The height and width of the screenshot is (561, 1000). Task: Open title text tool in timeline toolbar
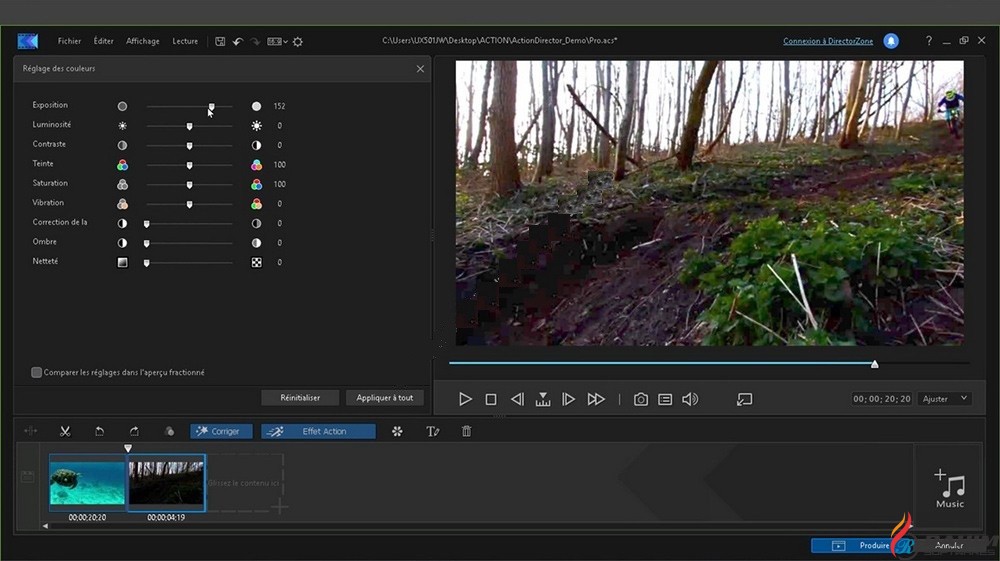[x=433, y=431]
